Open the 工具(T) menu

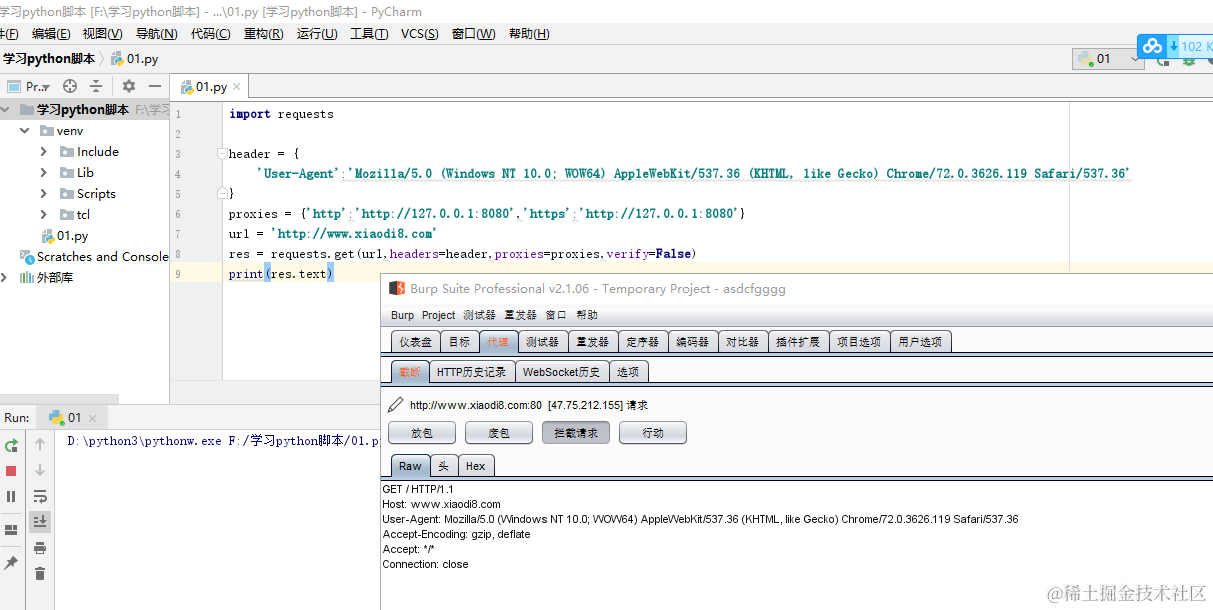tap(369, 34)
